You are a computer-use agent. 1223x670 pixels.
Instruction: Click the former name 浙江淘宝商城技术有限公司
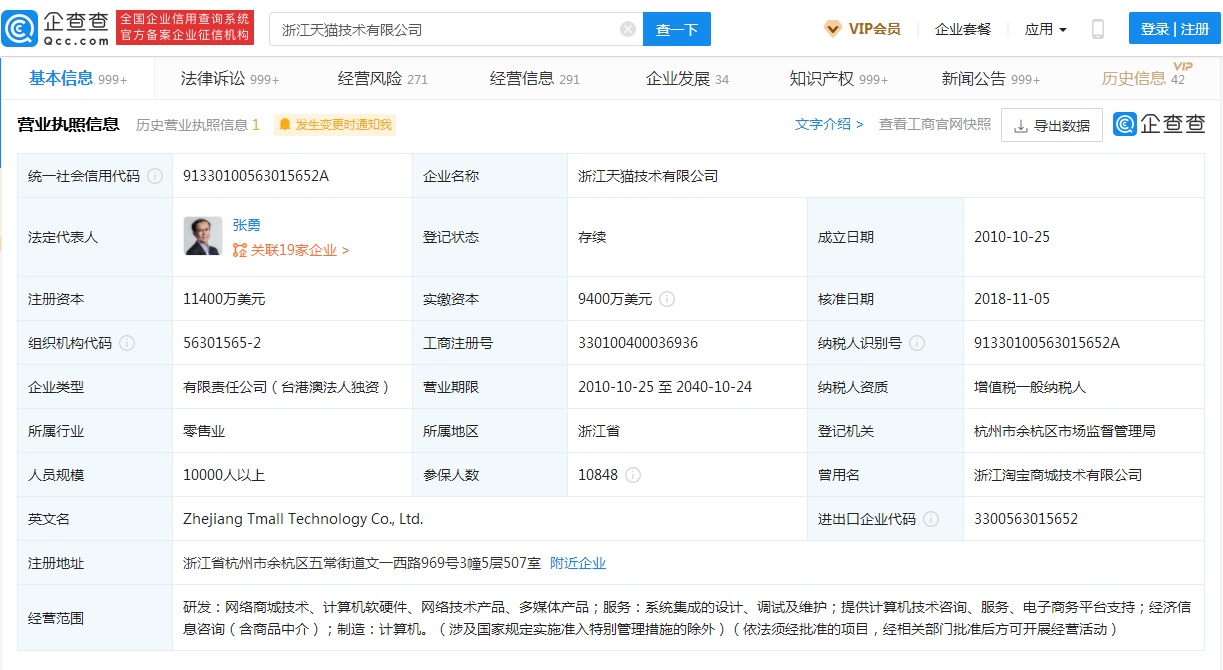coord(1058,475)
